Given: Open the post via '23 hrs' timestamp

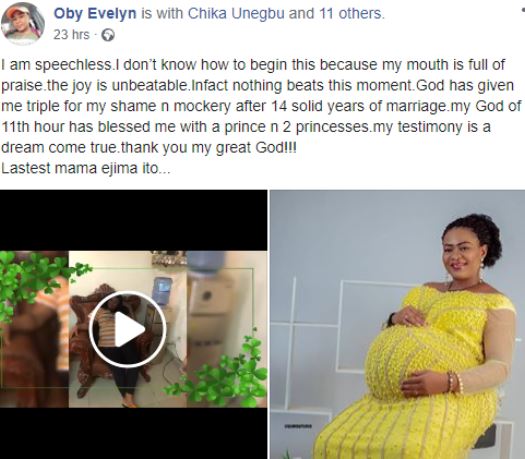Looking at the screenshot, I should [71, 34].
